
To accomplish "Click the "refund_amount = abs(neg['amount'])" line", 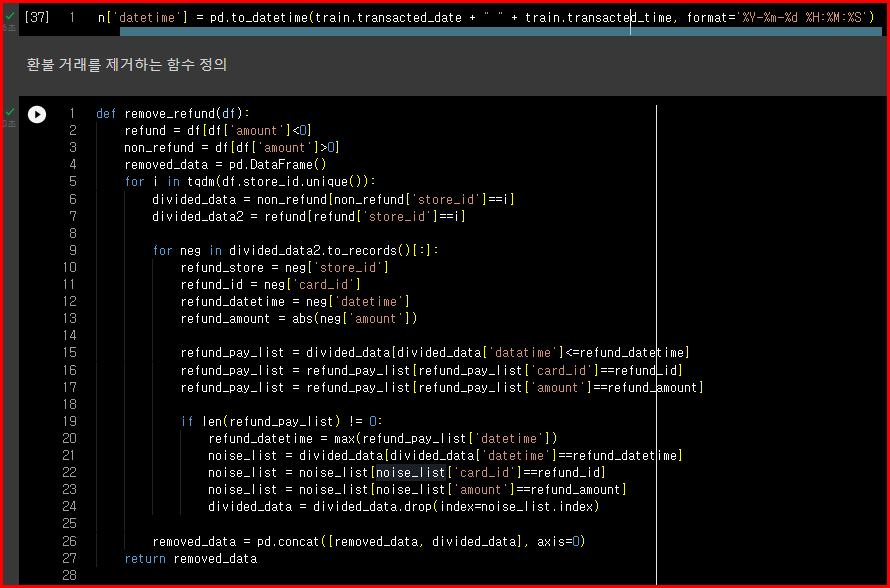I will point(299,318).
